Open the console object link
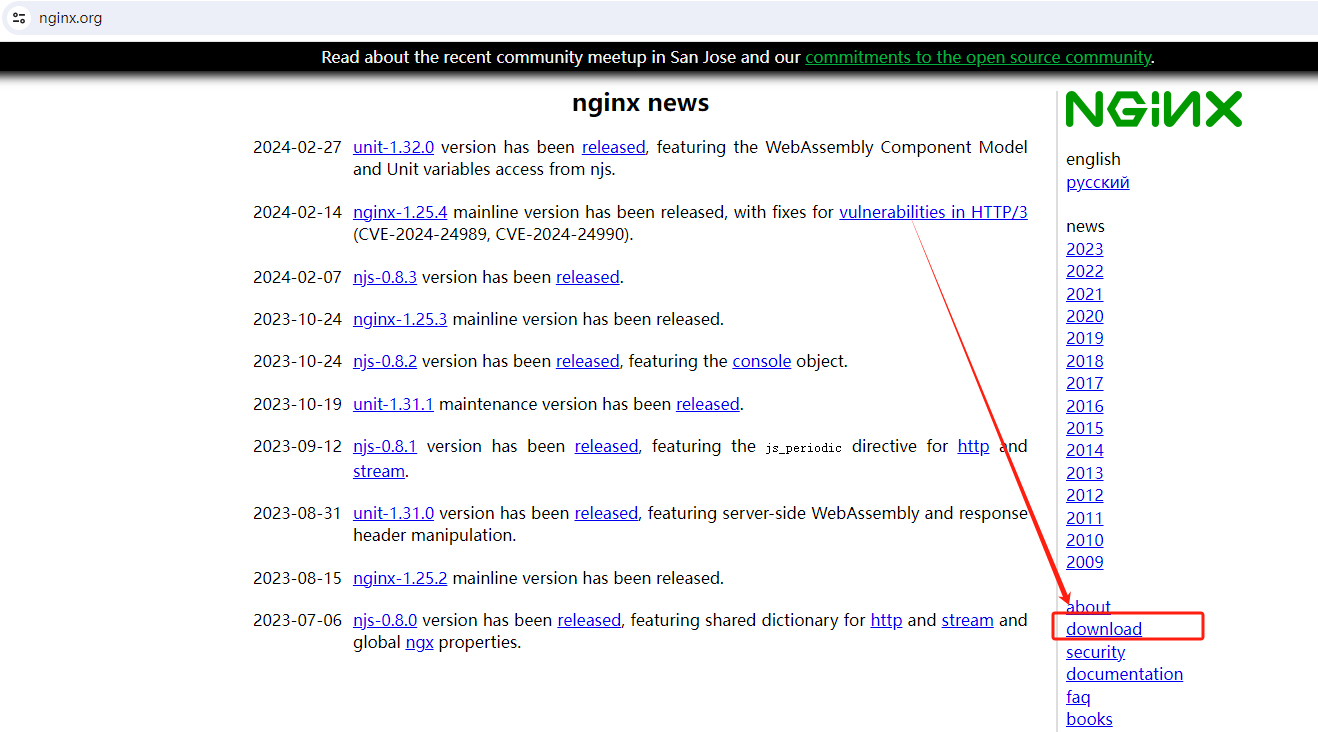The height and width of the screenshot is (732, 1318). click(761, 361)
